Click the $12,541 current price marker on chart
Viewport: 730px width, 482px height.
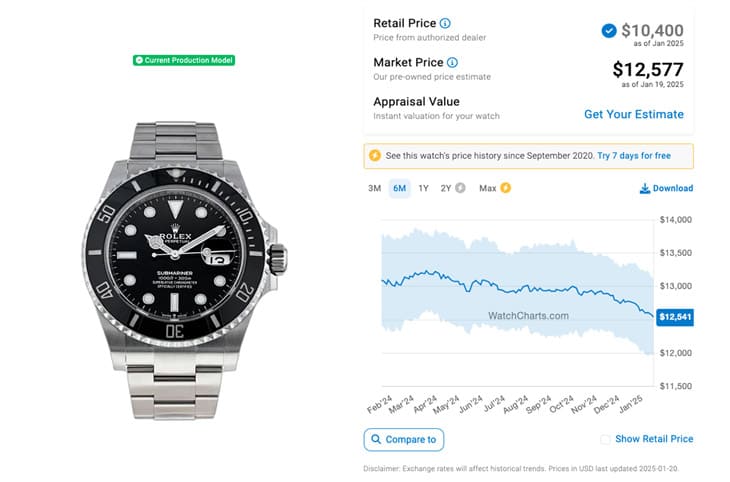click(x=673, y=317)
